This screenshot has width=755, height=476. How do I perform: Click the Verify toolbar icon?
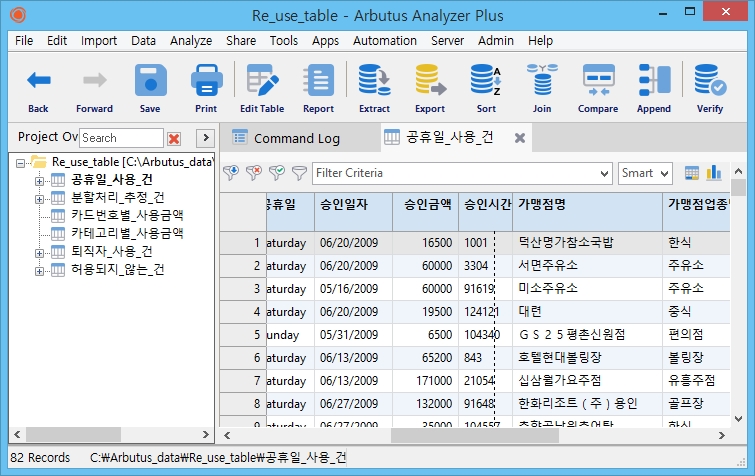[710, 80]
